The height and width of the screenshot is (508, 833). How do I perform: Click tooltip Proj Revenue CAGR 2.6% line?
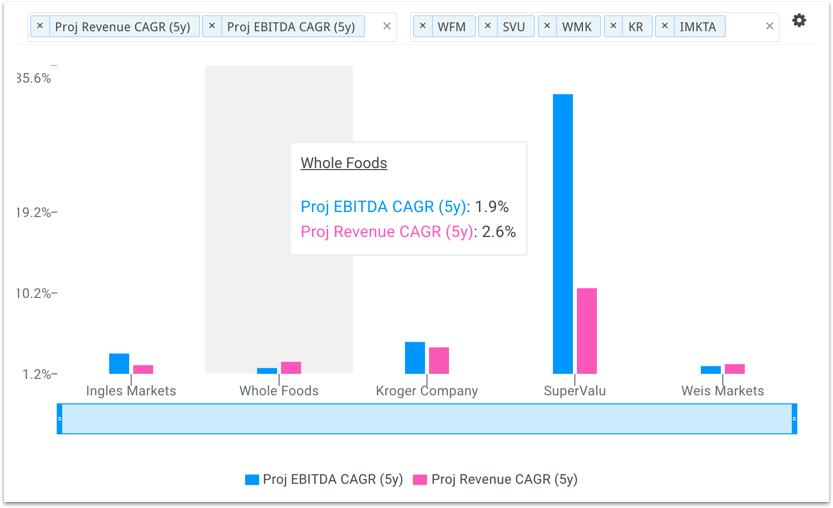pyautogui.click(x=409, y=232)
